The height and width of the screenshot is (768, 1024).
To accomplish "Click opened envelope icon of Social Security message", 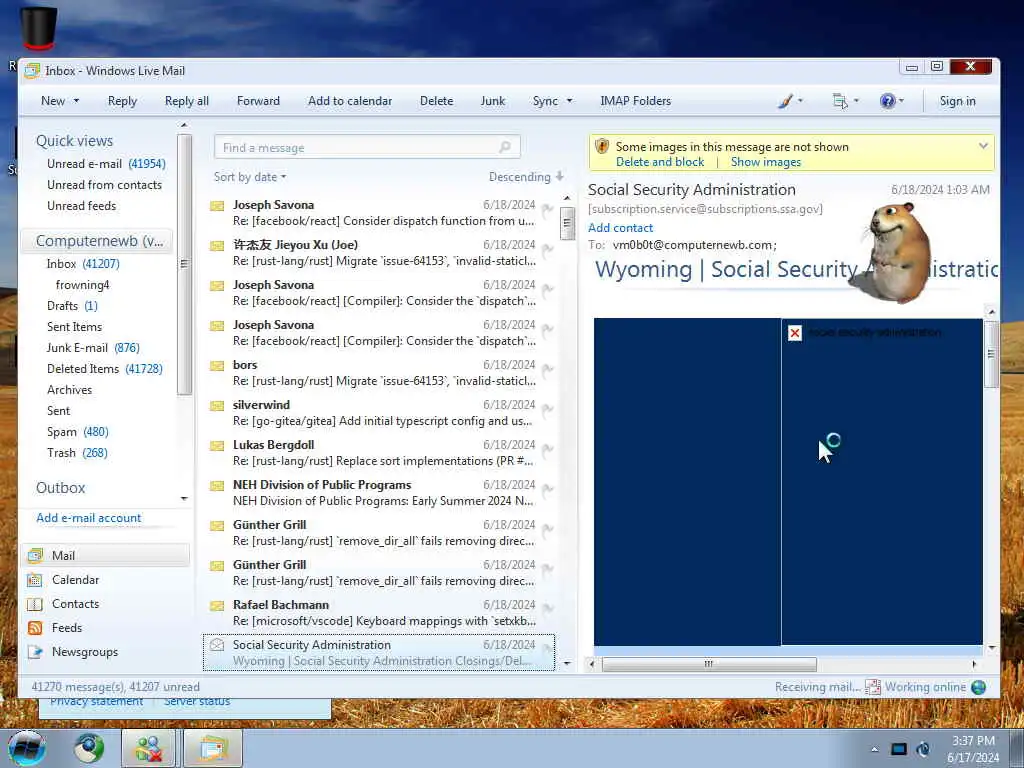I will 217,645.
